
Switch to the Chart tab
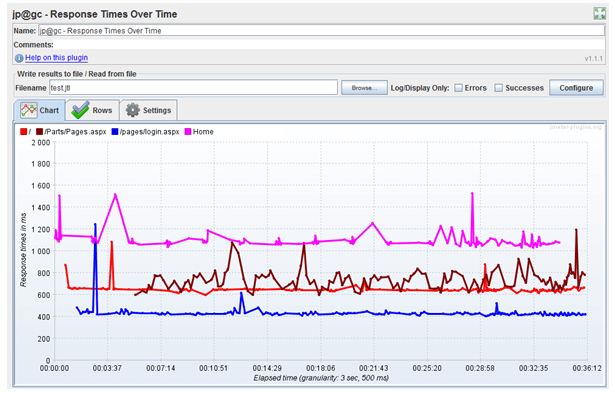pos(40,110)
